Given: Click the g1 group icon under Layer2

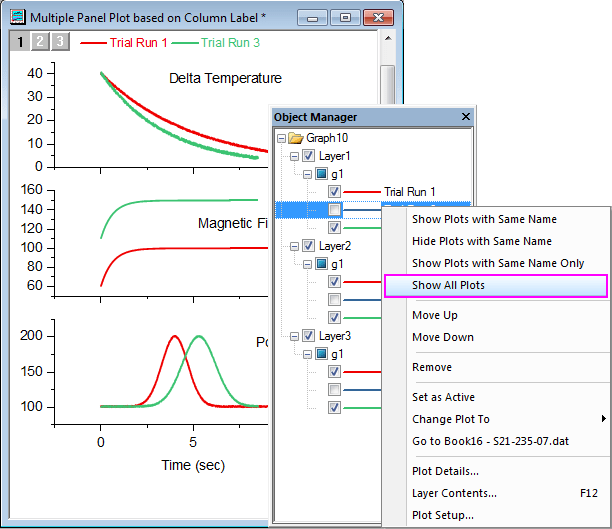Looking at the screenshot, I should (321, 264).
